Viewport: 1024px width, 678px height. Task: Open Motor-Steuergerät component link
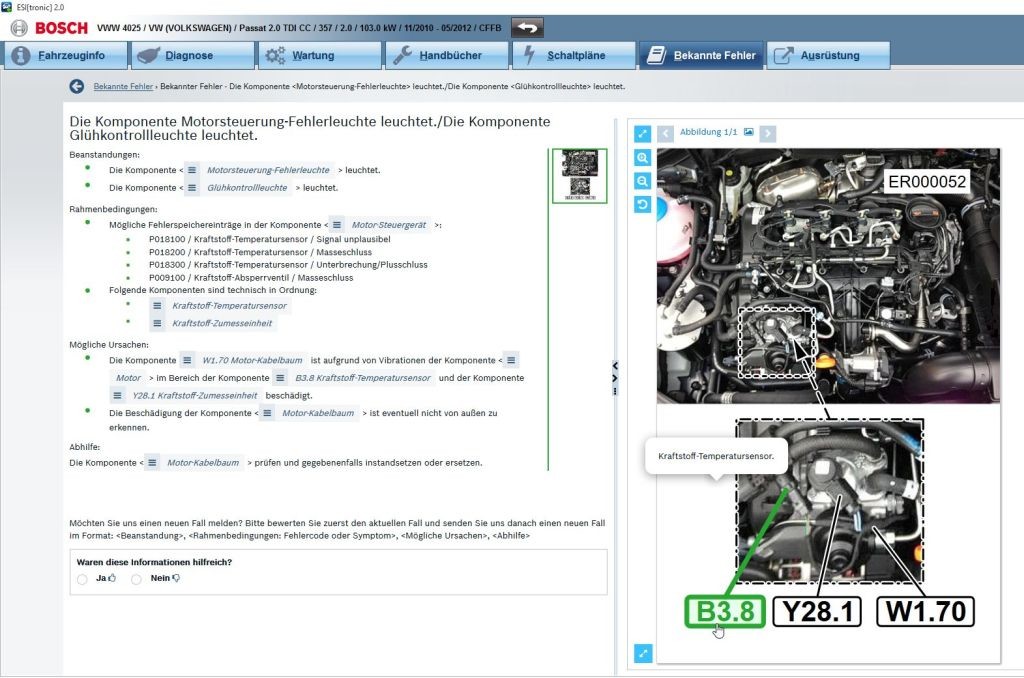389,225
